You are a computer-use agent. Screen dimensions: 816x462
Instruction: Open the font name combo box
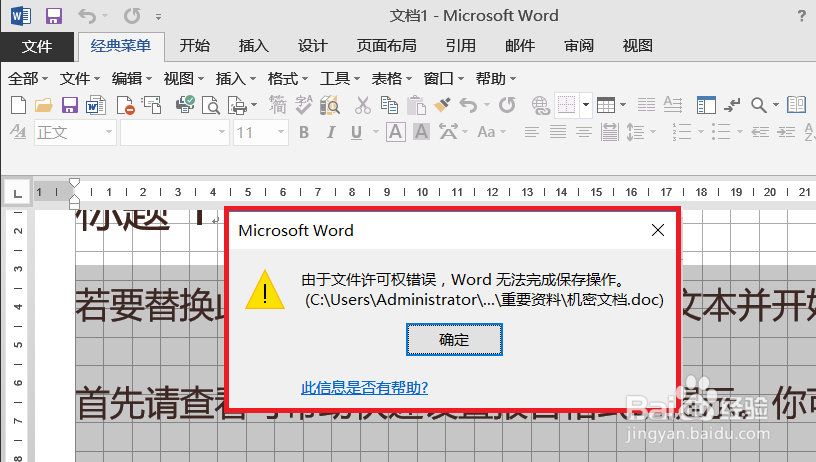pyautogui.click(x=174, y=132)
